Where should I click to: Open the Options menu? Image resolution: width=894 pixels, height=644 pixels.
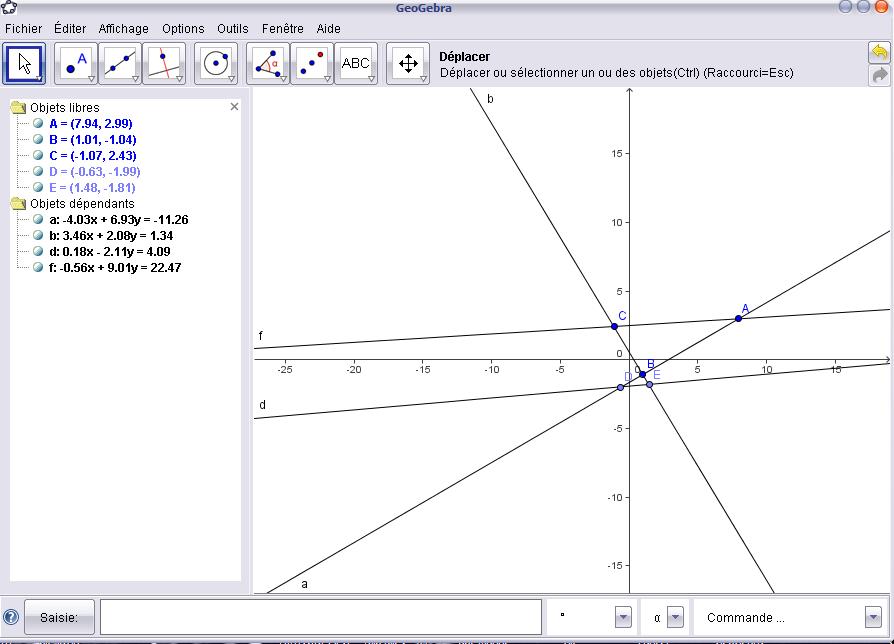[x=183, y=29]
